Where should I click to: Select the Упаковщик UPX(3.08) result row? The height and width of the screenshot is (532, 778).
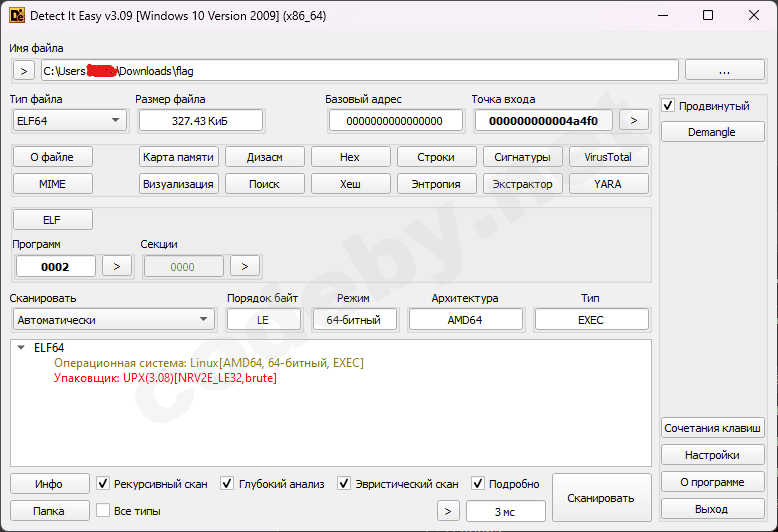tap(165, 378)
